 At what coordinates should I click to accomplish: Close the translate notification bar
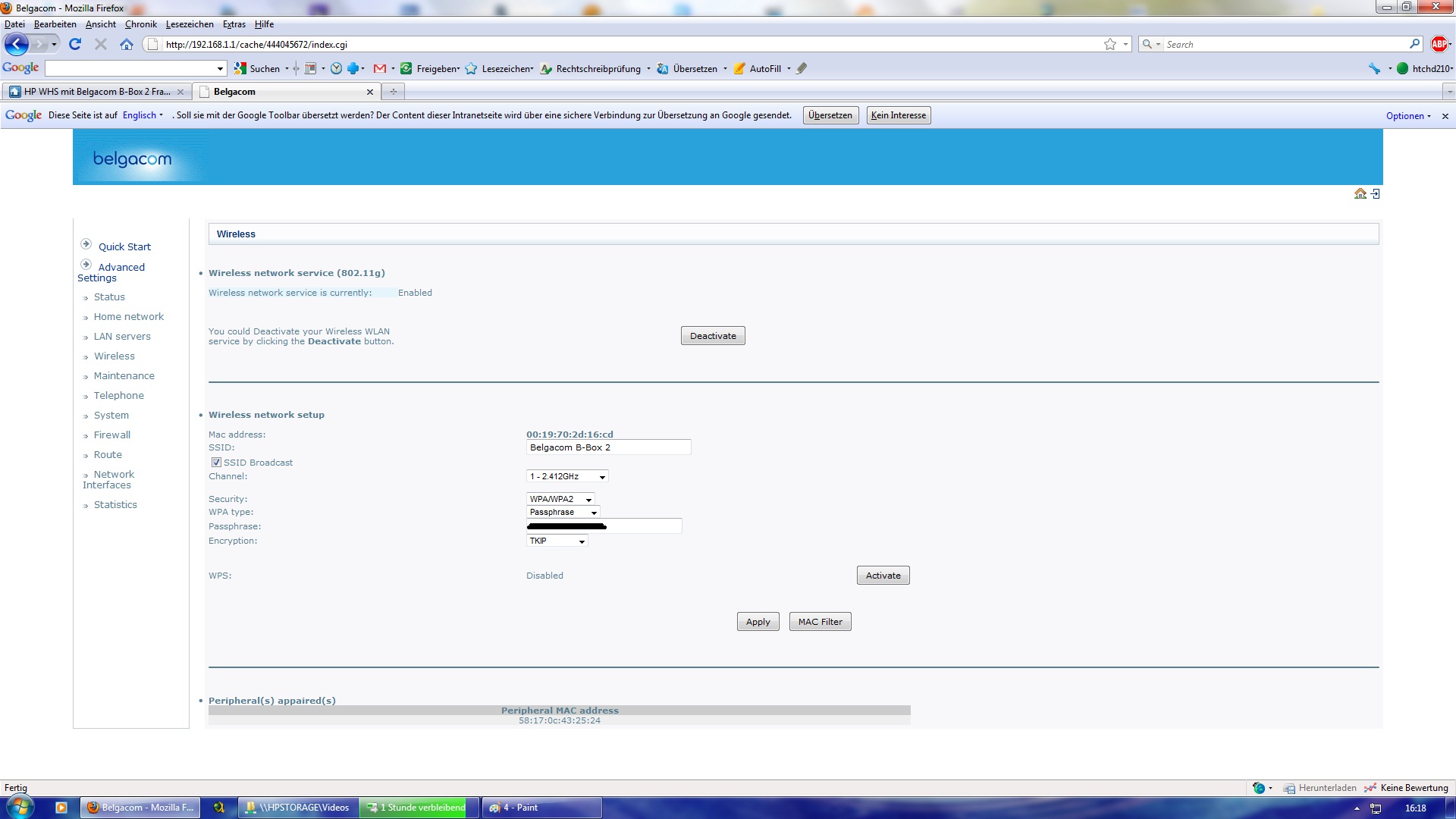1445,116
